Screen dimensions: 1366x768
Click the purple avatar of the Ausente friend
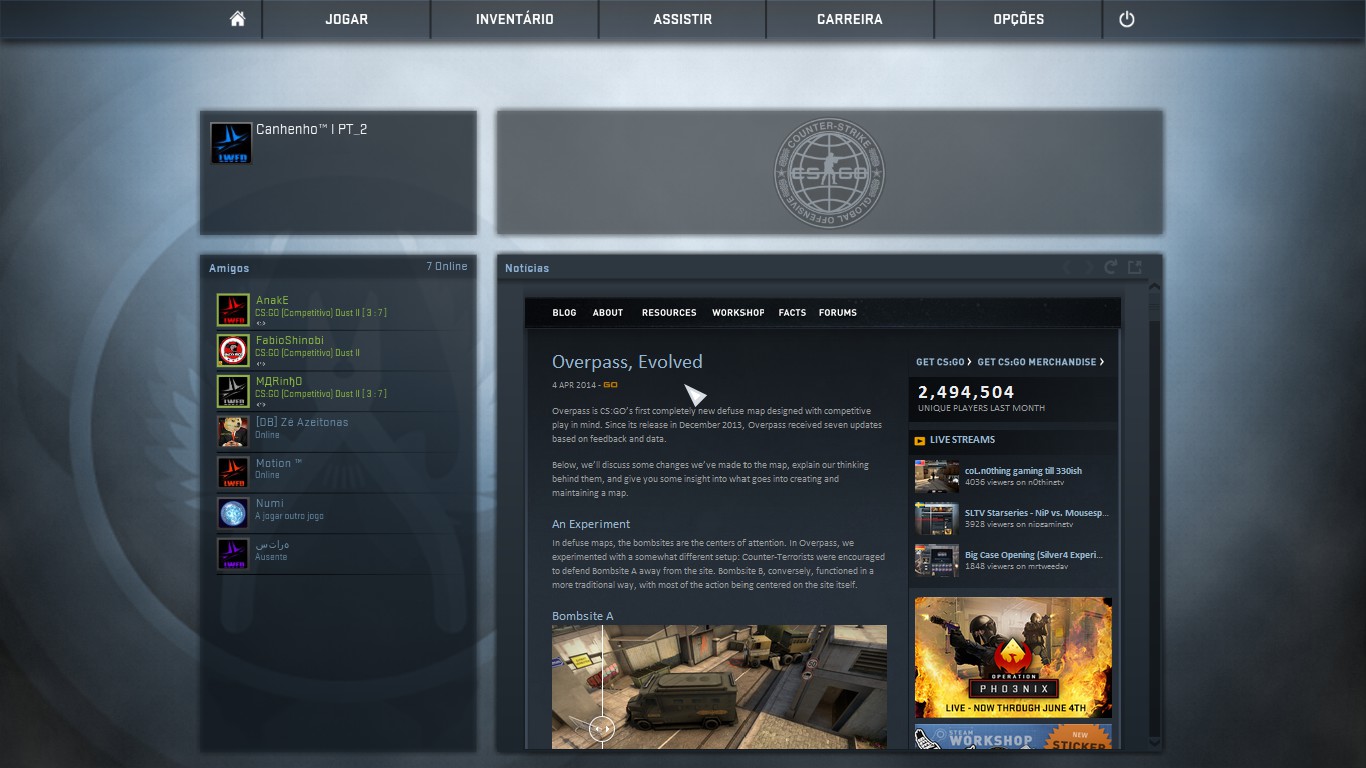233,554
